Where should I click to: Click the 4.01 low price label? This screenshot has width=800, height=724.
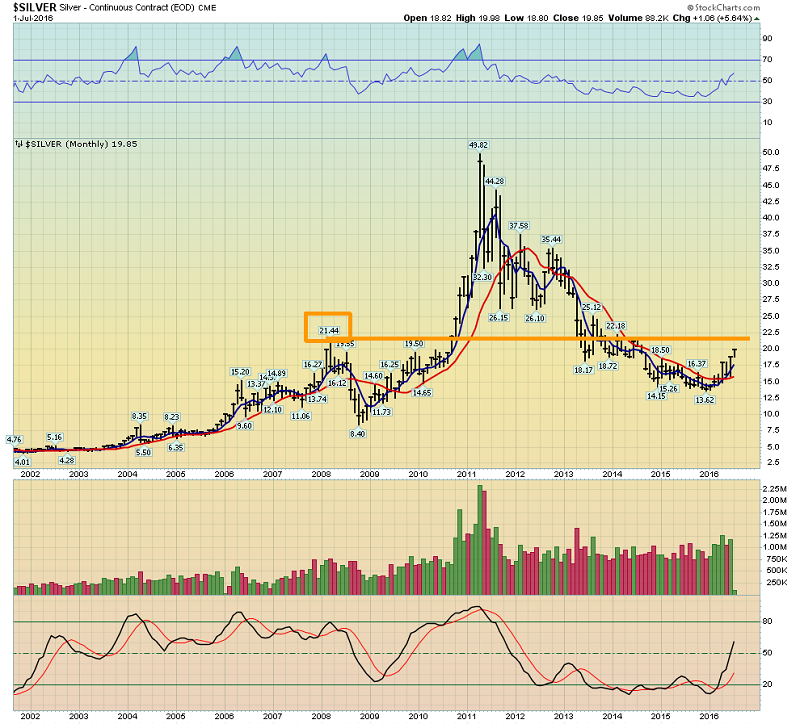(22, 462)
